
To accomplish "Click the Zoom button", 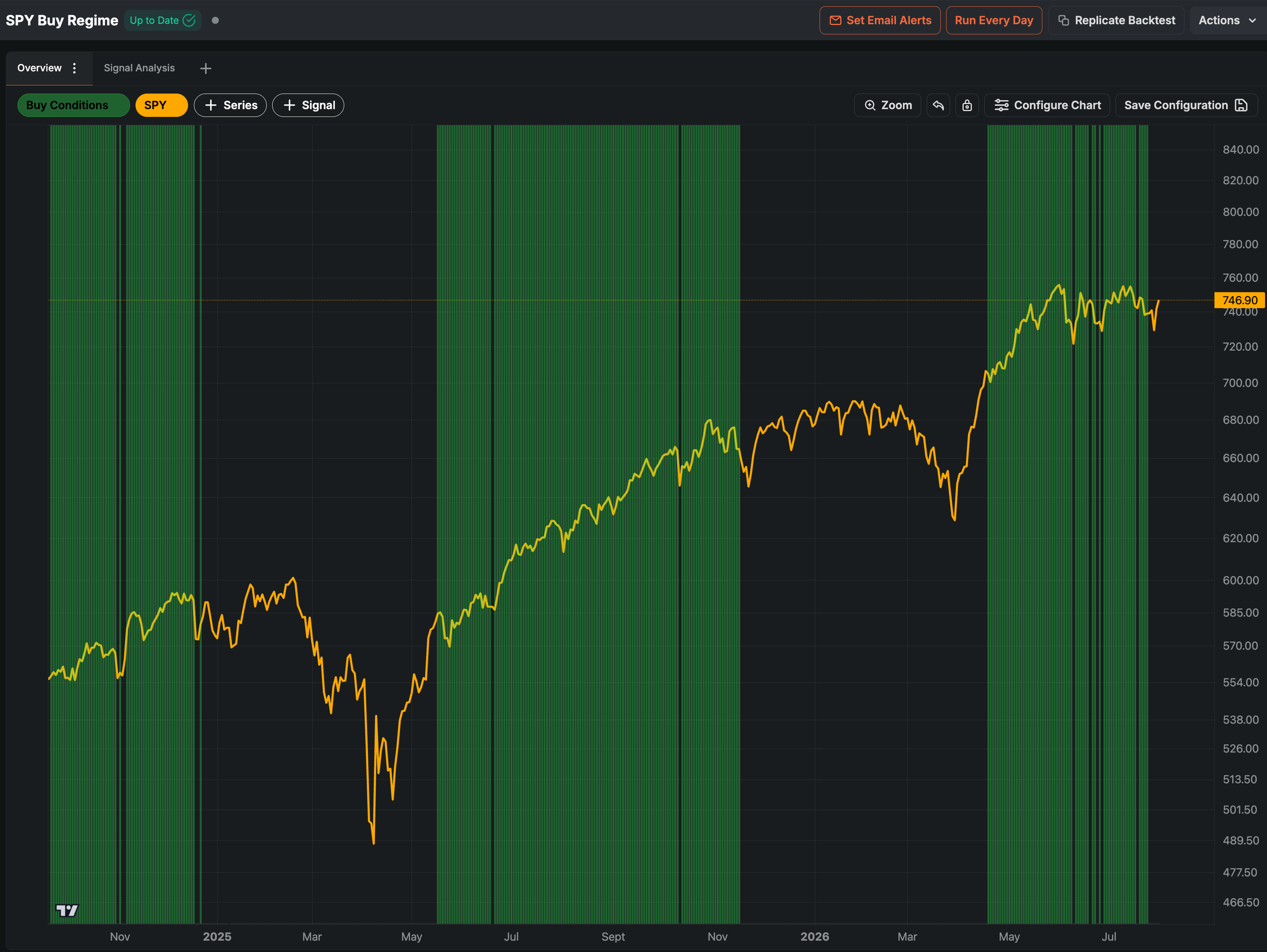I will click(x=888, y=105).
